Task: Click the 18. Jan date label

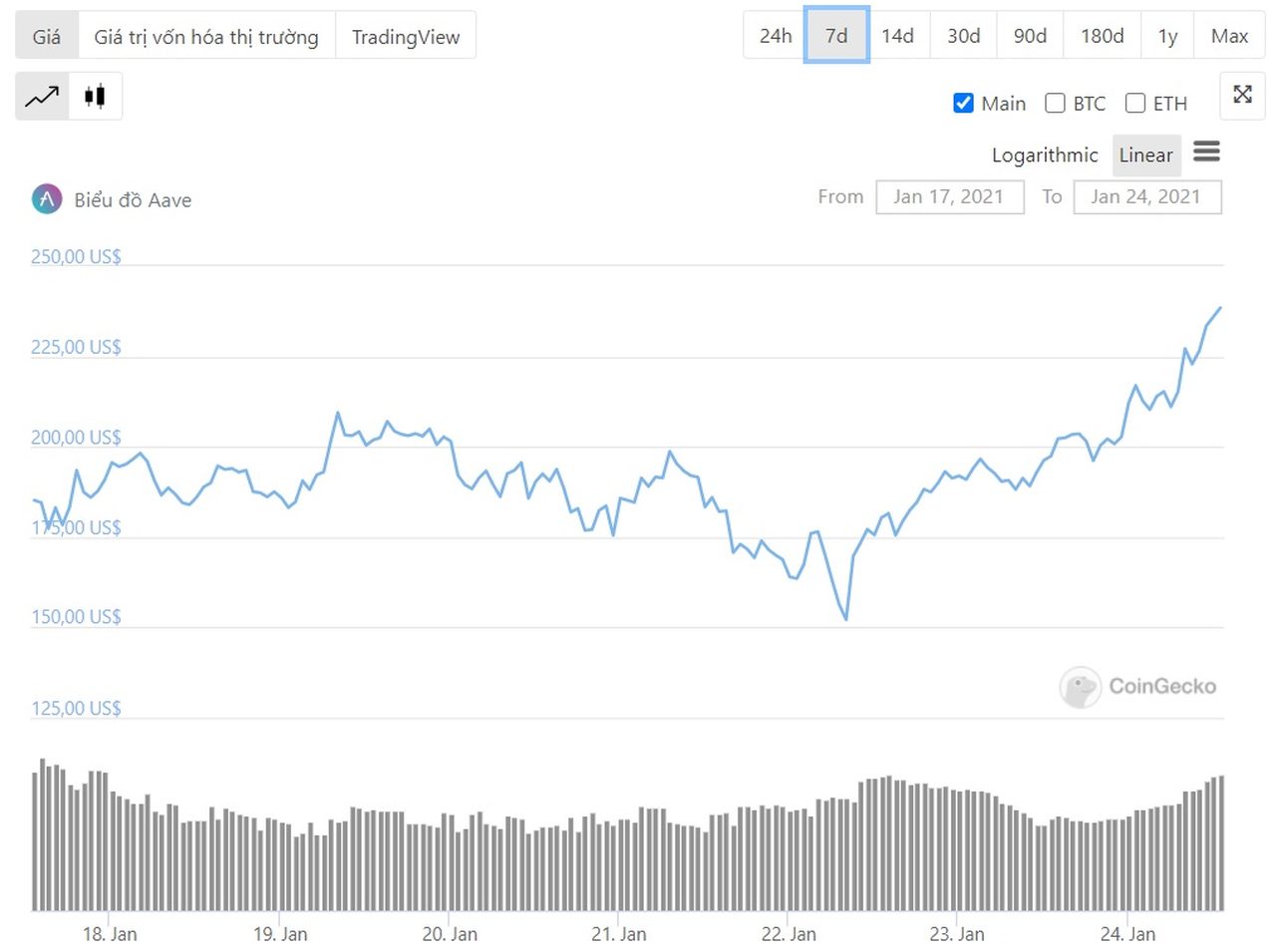Action: [110, 934]
